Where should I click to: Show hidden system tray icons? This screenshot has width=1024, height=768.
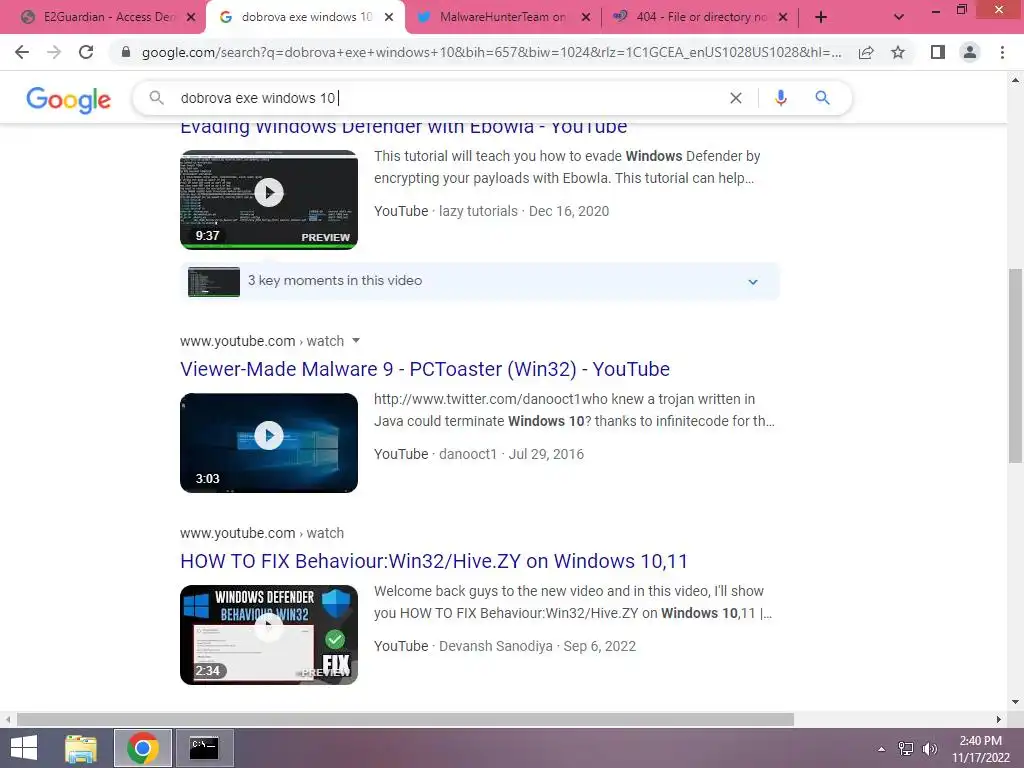881,749
